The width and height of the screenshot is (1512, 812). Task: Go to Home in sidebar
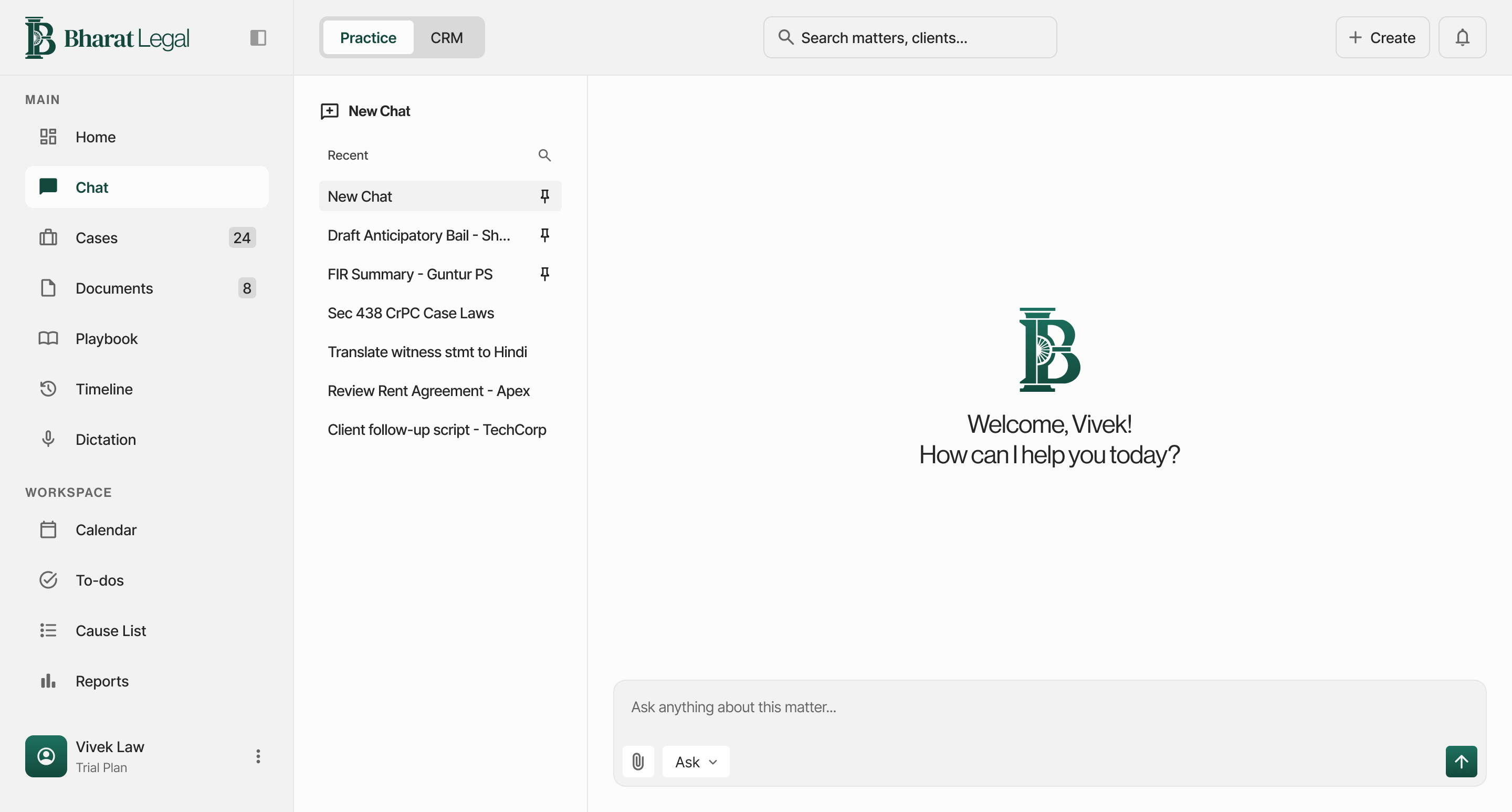click(147, 137)
